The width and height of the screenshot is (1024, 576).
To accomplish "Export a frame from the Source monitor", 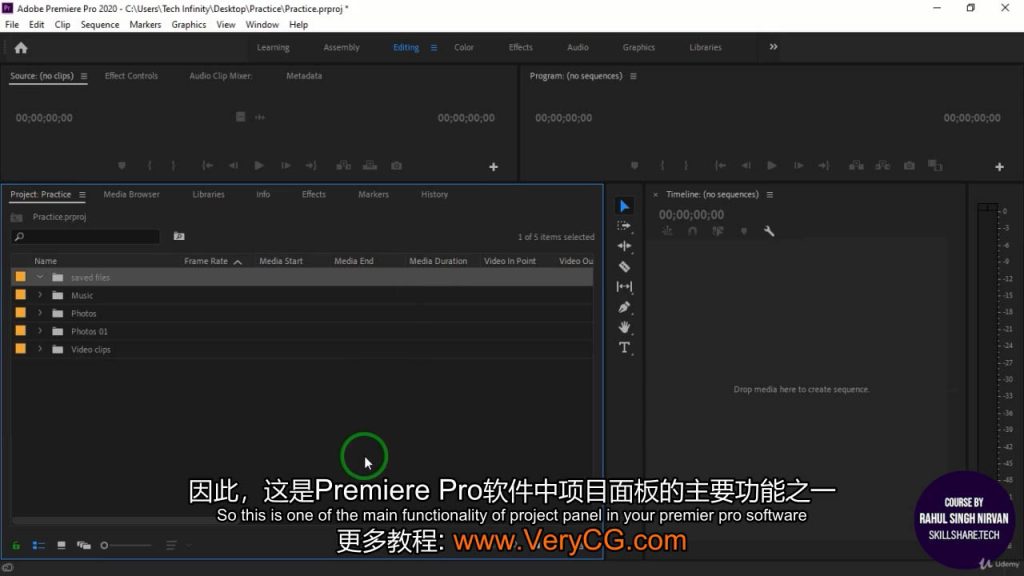I will click(396, 166).
